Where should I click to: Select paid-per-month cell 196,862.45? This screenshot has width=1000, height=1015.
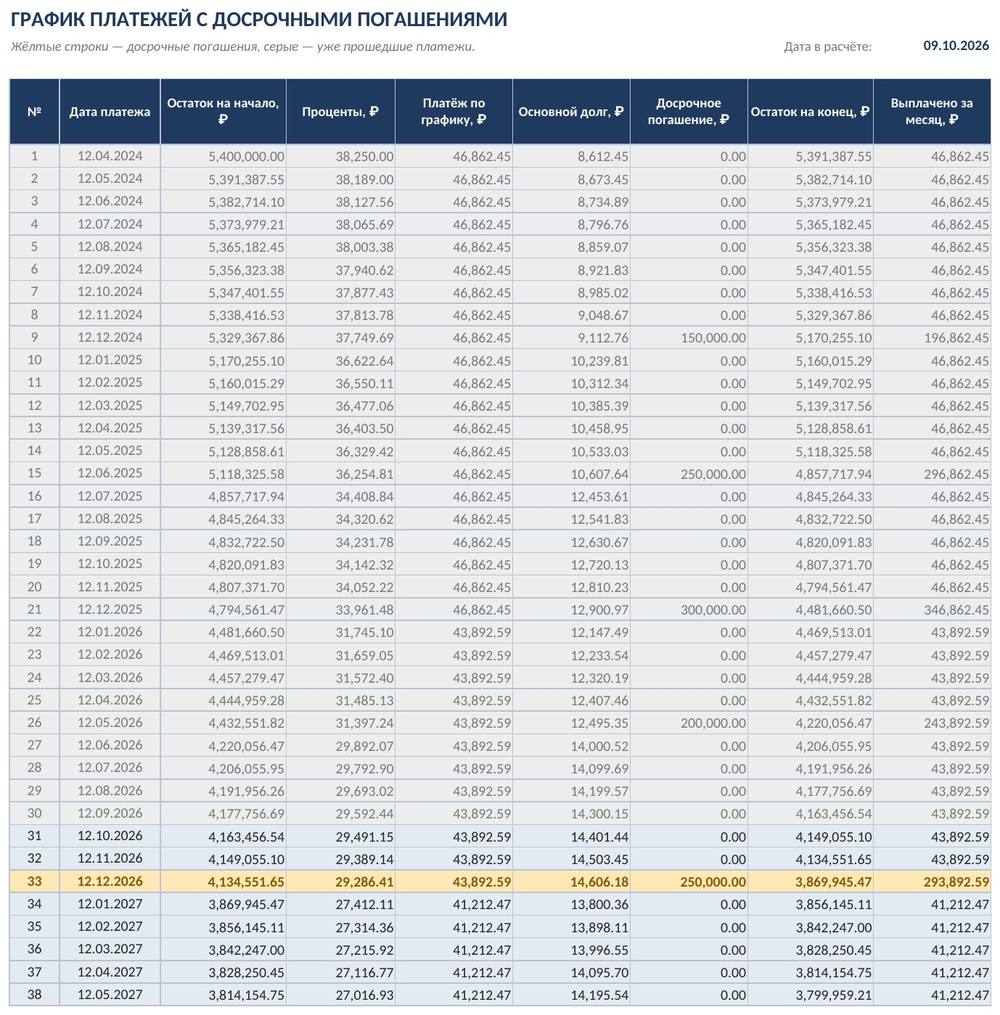pos(932,337)
